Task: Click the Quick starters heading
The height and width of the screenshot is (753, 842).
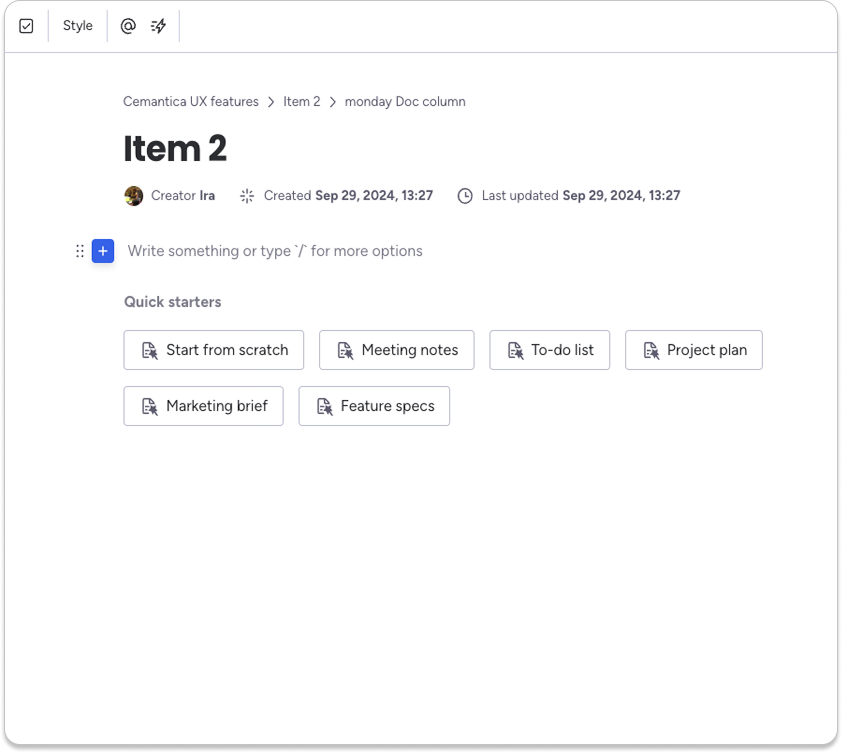Action: pyautogui.click(x=172, y=302)
